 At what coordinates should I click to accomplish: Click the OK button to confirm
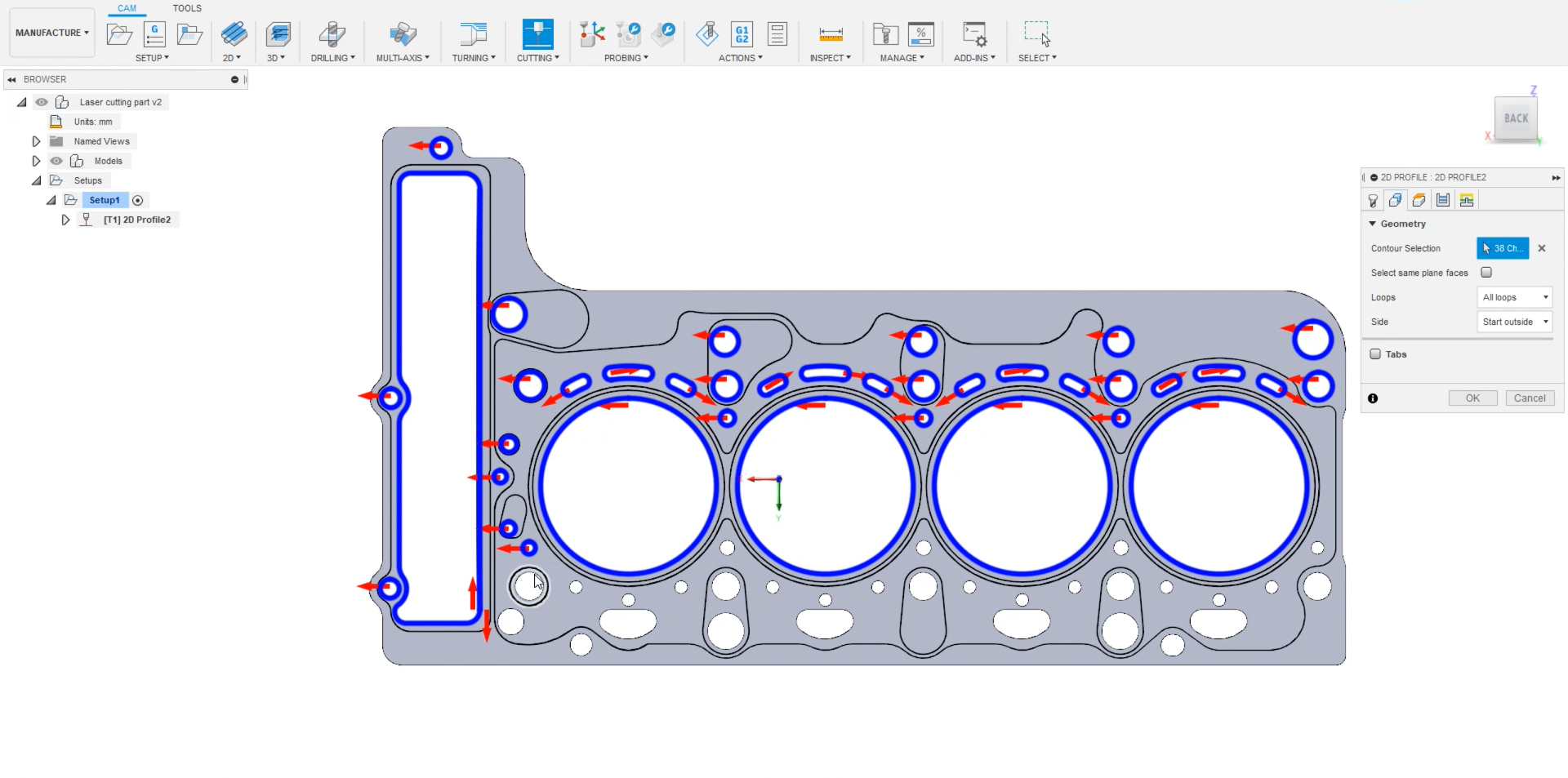[1472, 398]
